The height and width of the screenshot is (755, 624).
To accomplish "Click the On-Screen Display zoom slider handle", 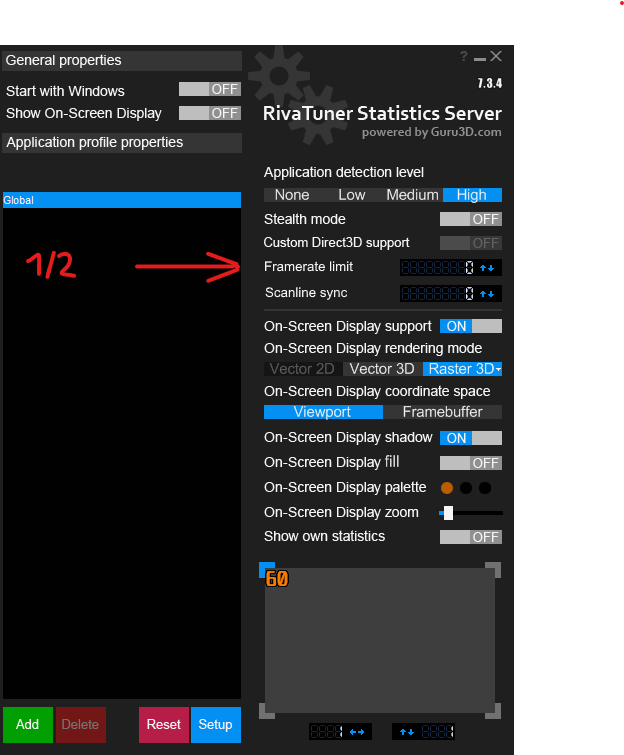I will click(x=448, y=513).
